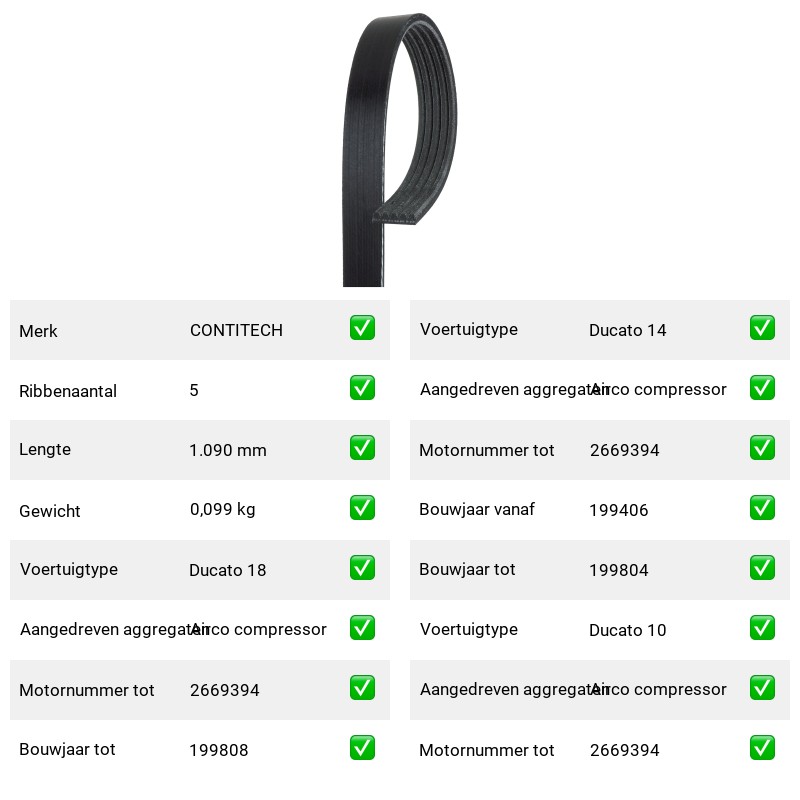This screenshot has width=800, height=800.
Task: Click the 0,099 kg weight value
Action: coord(222,509)
